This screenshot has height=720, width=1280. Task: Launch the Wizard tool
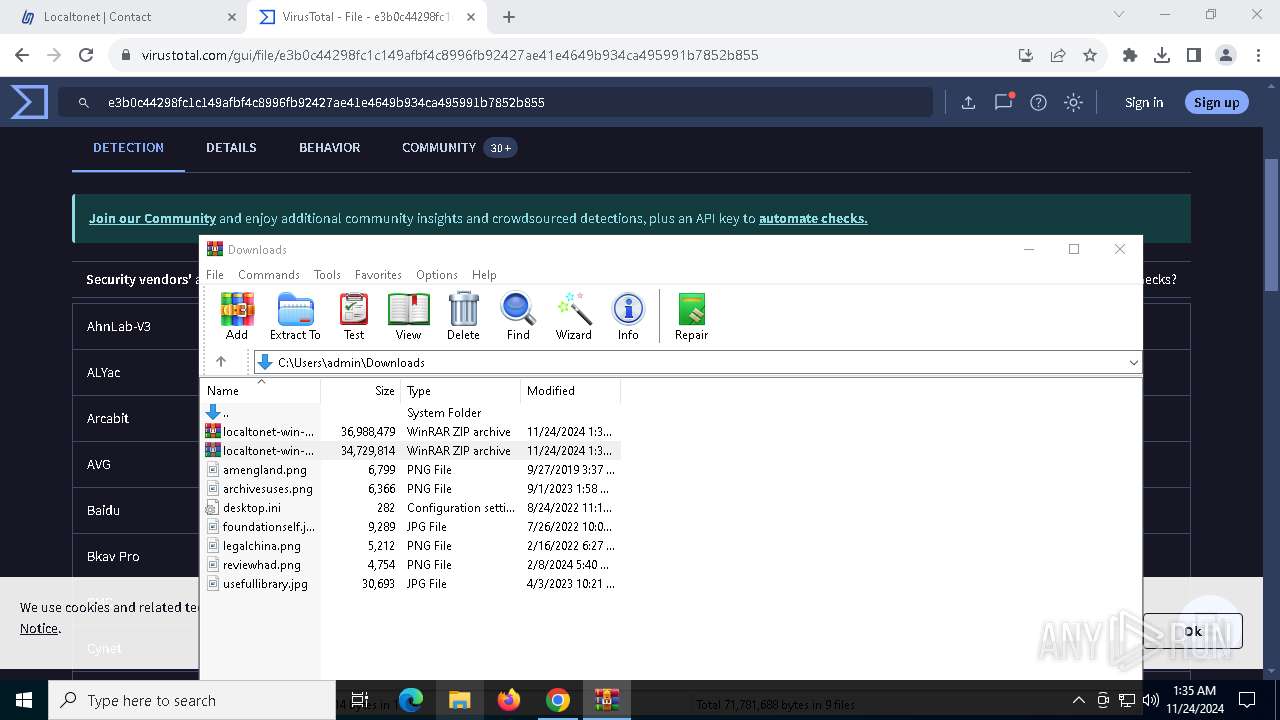tap(574, 316)
